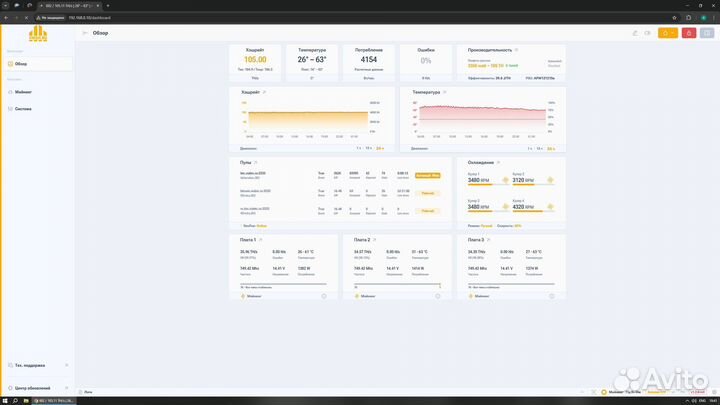Open Центр обновлений in sidebar
Image resolution: width=720 pixels, height=405 pixels.
[34, 386]
